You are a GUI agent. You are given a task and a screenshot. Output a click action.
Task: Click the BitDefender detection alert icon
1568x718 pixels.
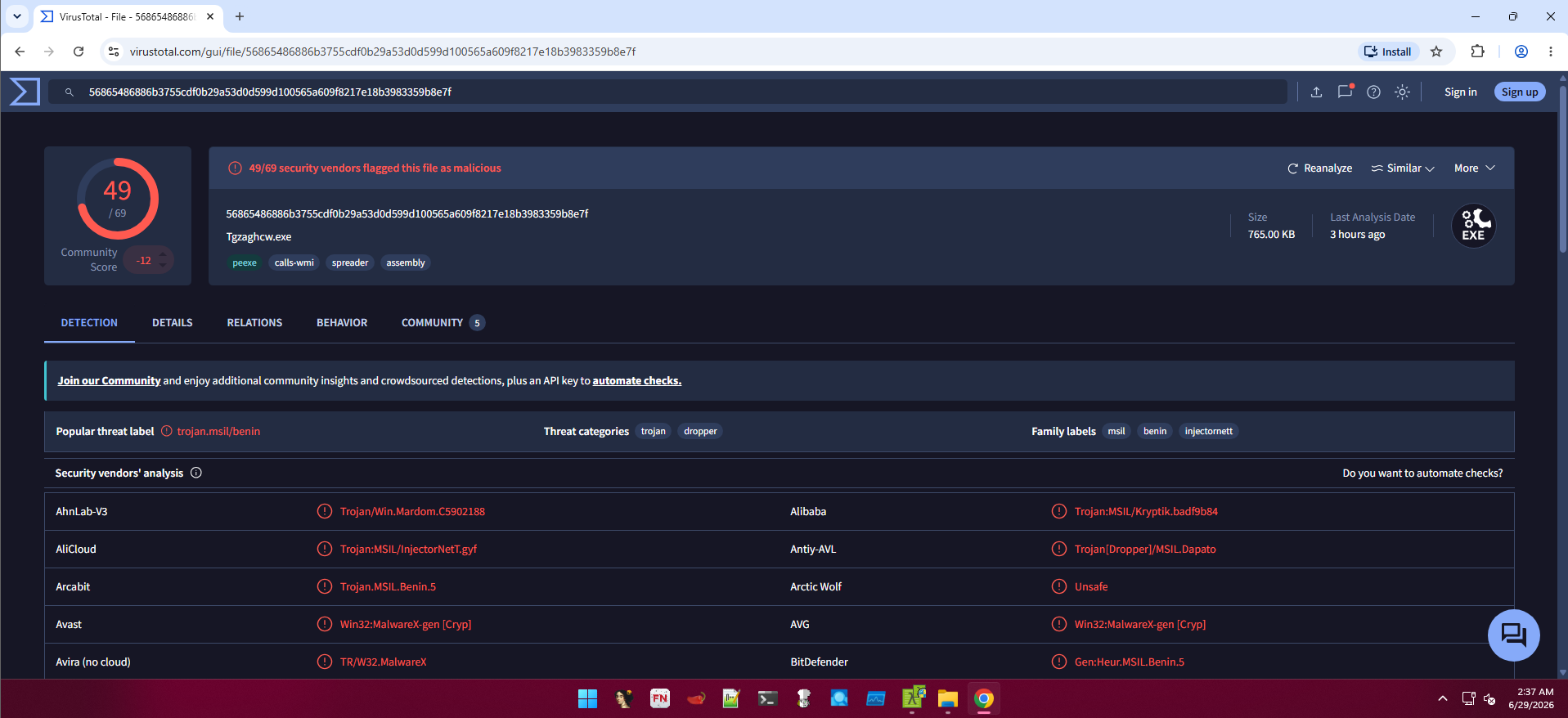1059,662
